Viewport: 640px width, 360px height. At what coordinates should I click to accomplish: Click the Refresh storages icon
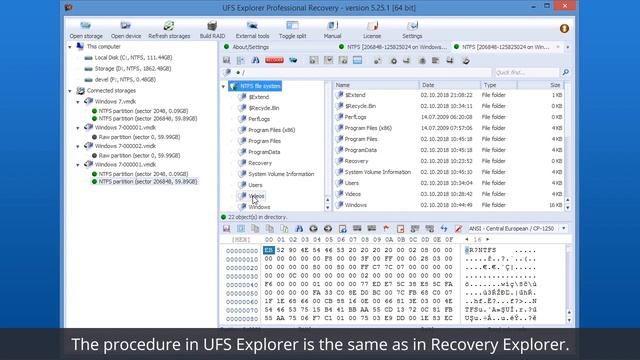click(x=169, y=26)
